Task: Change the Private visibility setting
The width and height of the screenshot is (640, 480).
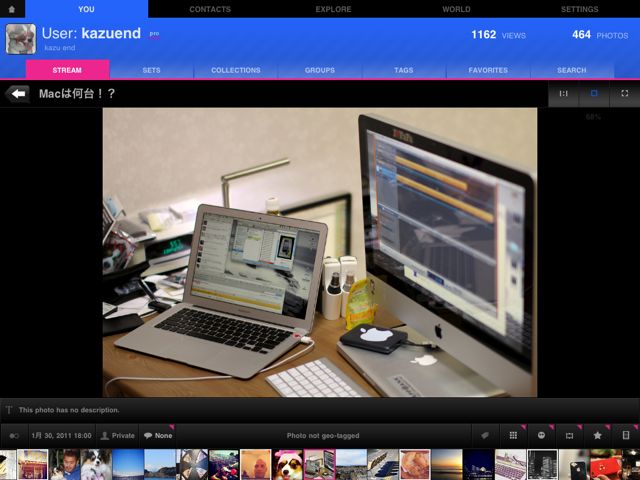Action: tap(117, 436)
